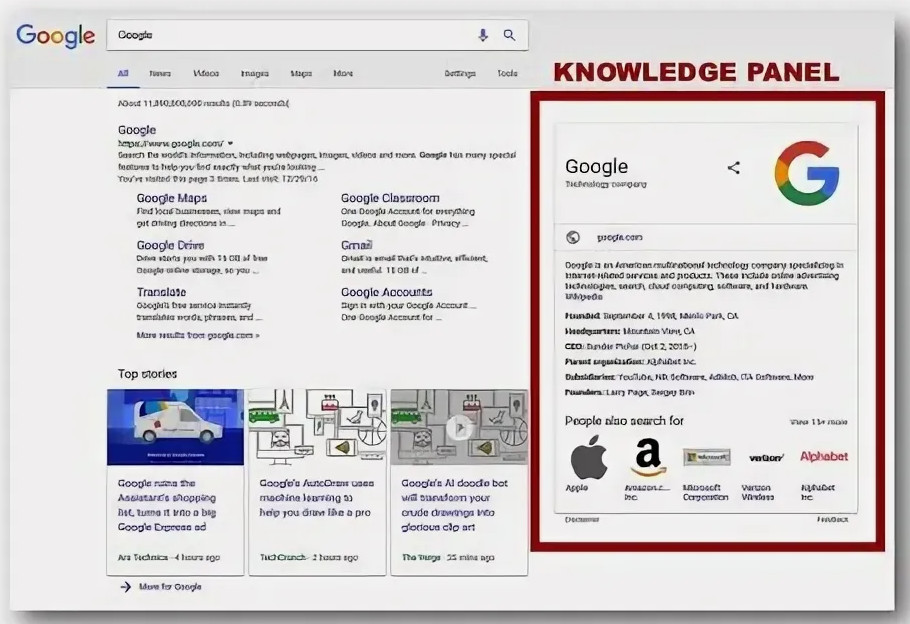The image size is (910, 624).
Task: Open the Translate sitelink
Action: (x=161, y=293)
